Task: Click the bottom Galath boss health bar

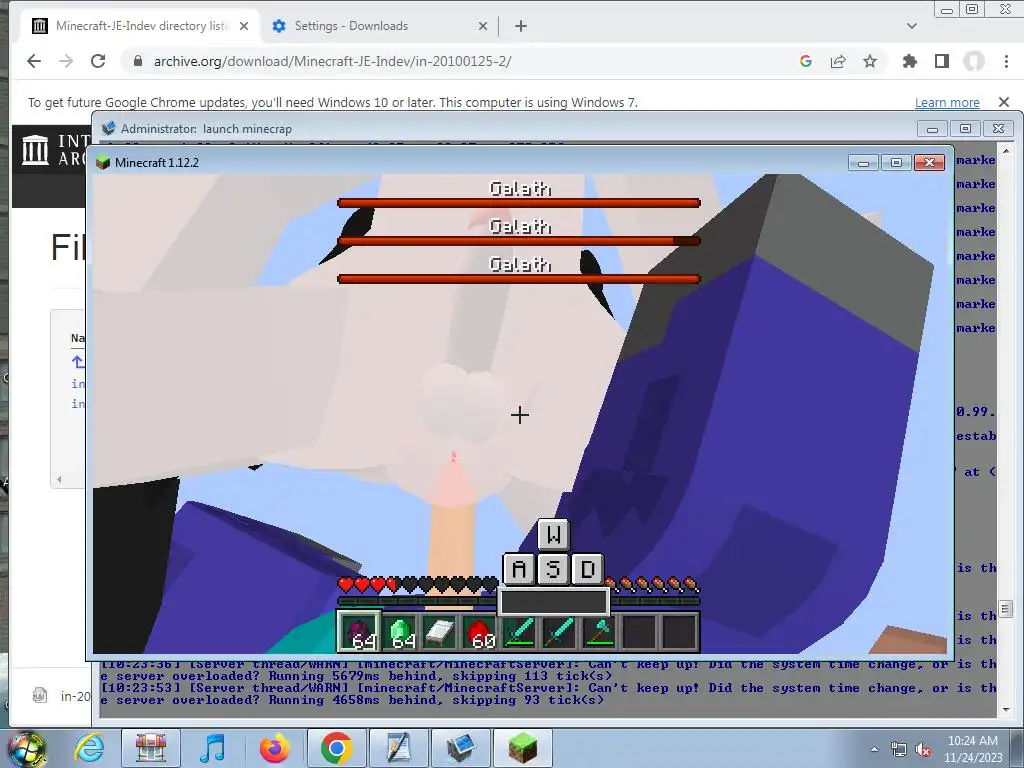Action: (519, 279)
